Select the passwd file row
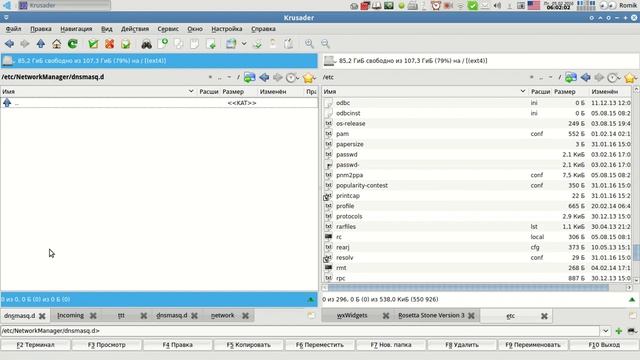 pos(477,155)
